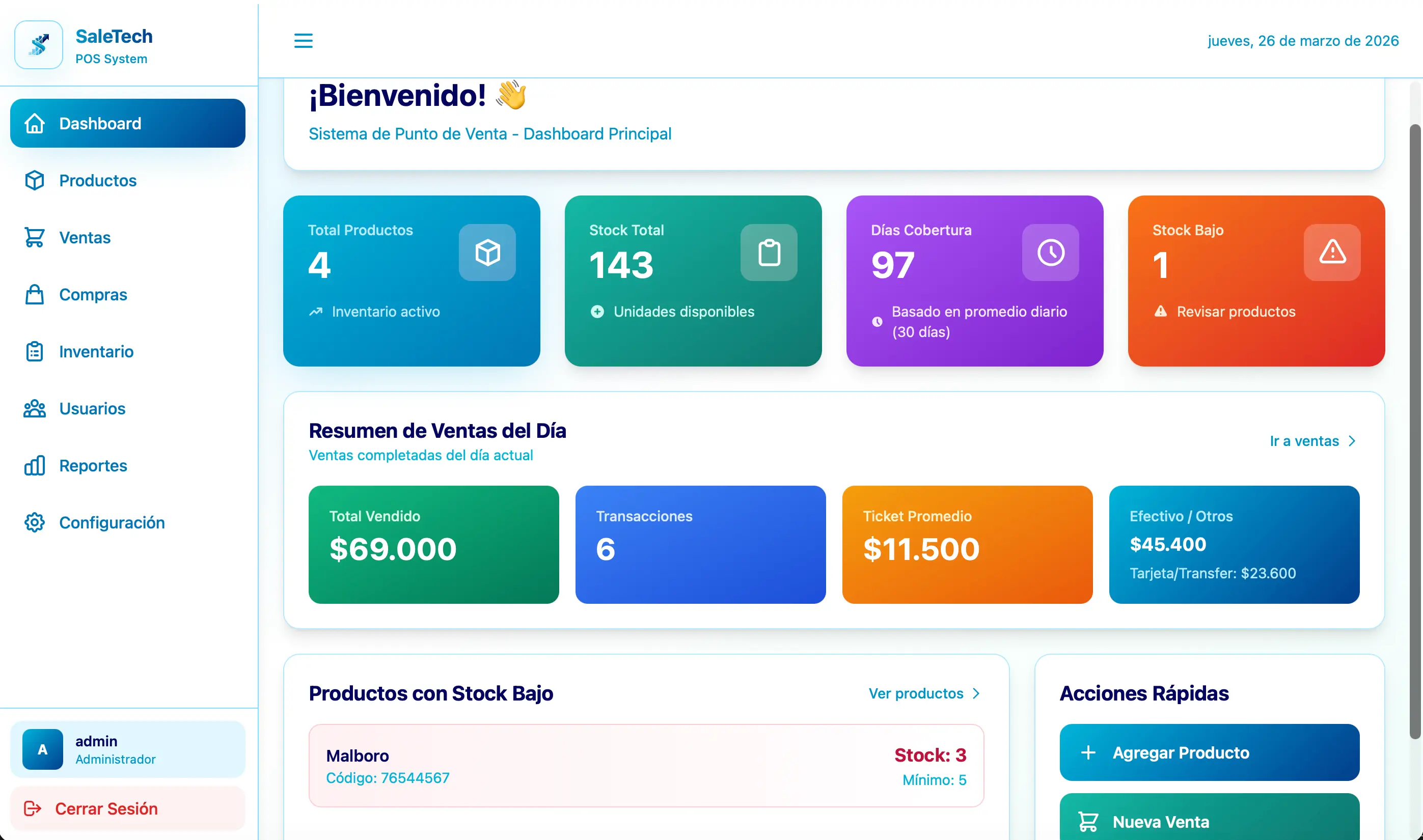Click the Días Cobertura clock icon
Image resolution: width=1423 pixels, height=840 pixels.
[x=1050, y=253]
